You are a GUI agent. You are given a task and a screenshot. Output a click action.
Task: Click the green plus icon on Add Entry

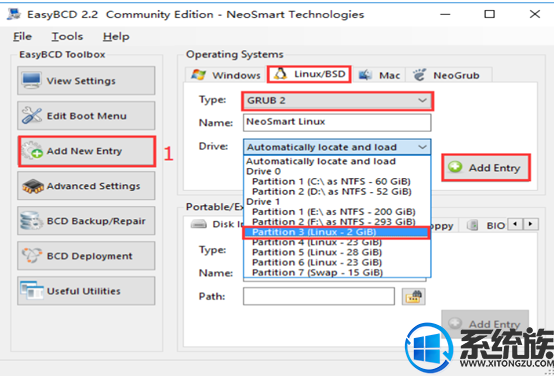(456, 167)
